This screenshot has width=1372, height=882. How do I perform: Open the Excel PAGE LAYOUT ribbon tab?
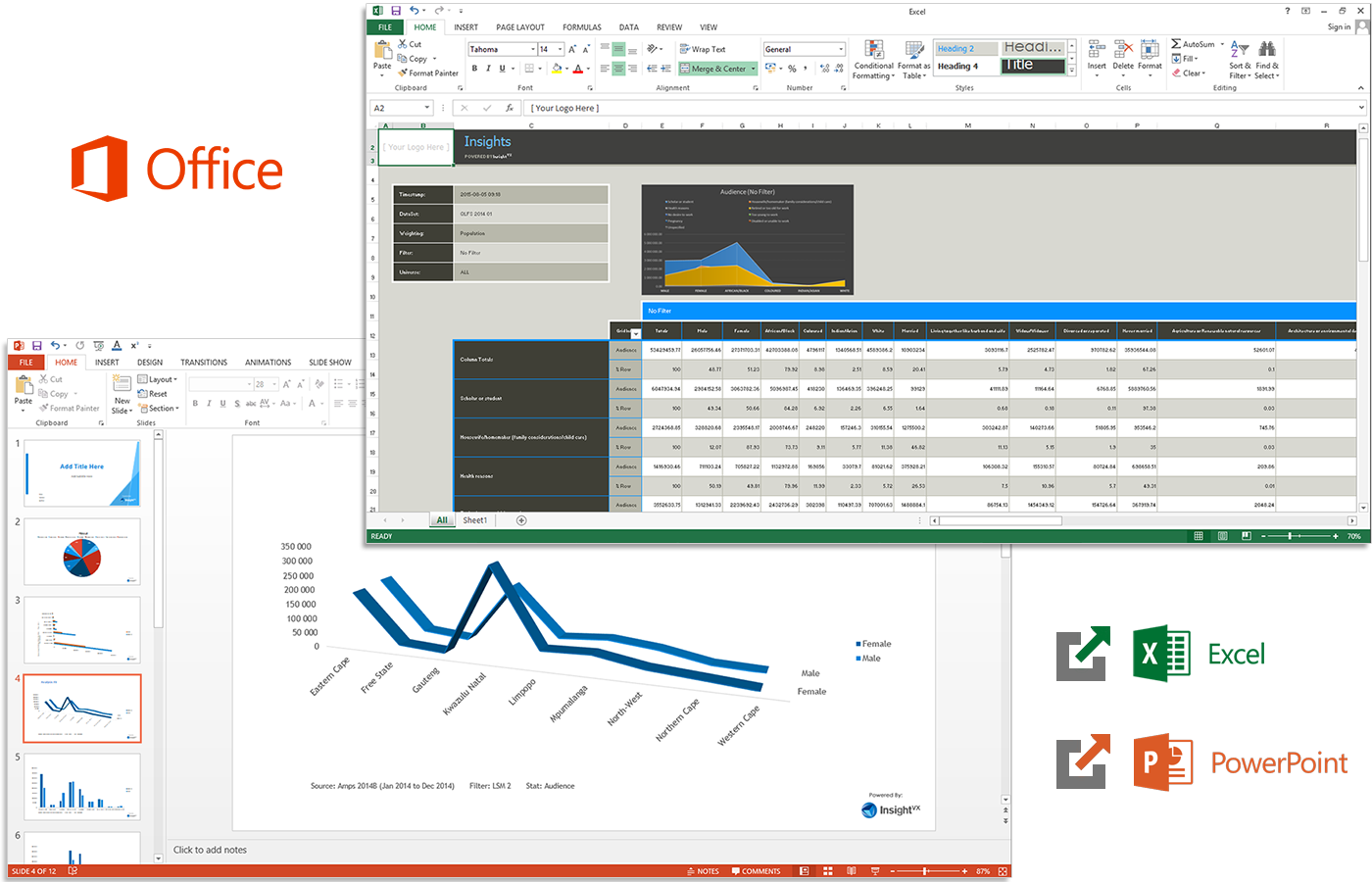pos(520,27)
